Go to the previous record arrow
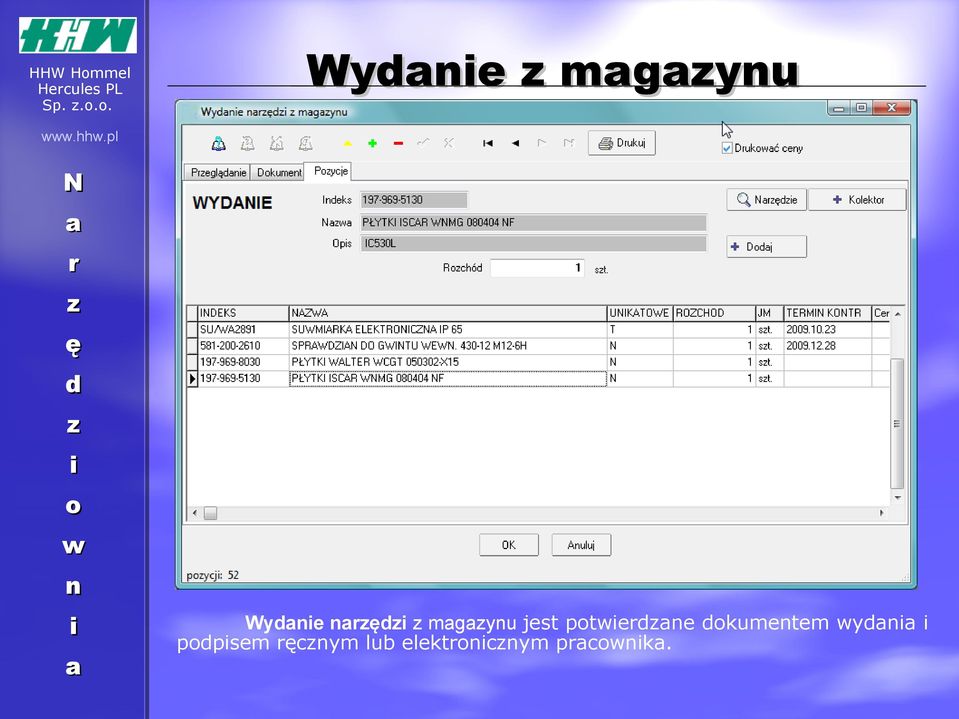Screen dimensions: 959x719 (x=516, y=143)
